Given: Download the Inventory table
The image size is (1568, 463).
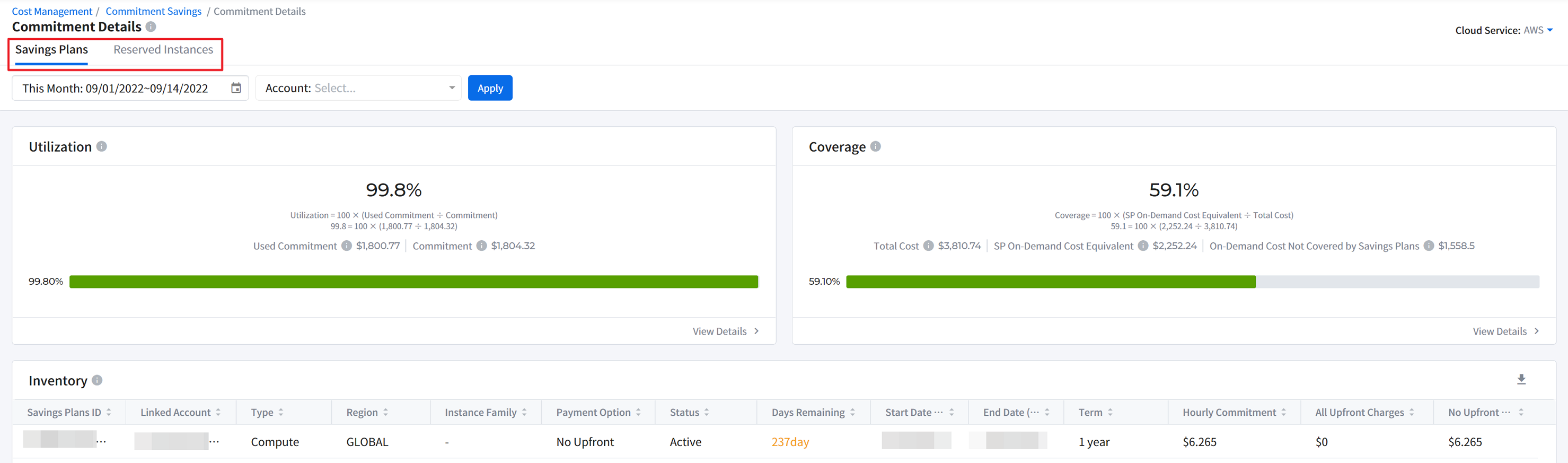Looking at the screenshot, I should (1521, 380).
